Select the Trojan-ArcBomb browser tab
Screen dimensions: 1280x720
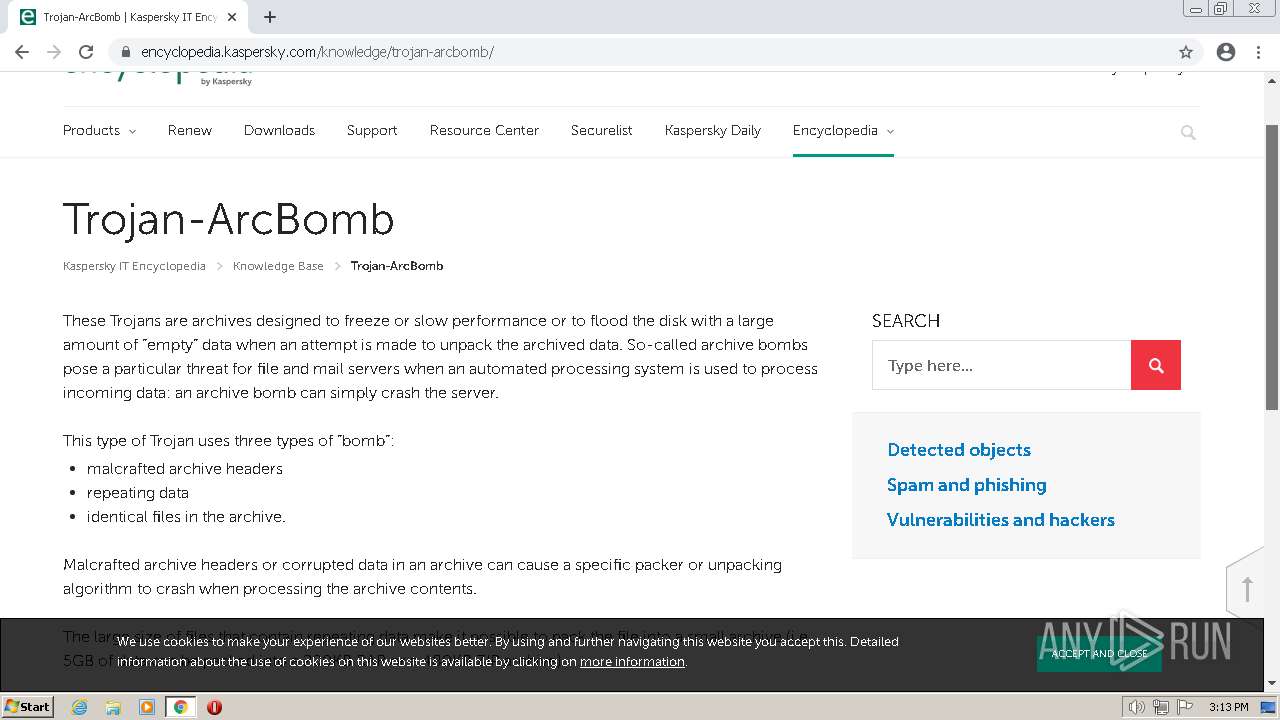point(130,17)
